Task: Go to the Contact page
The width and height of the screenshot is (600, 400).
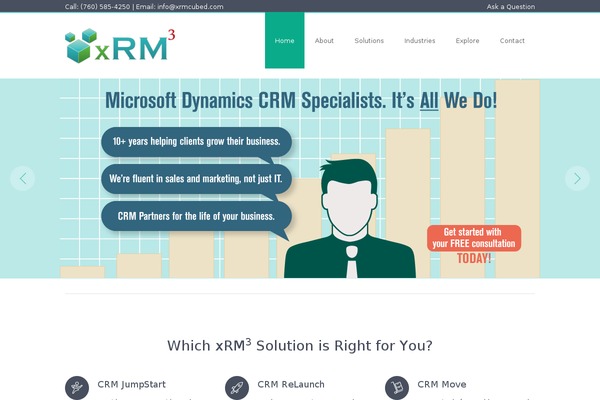Action: click(512, 41)
